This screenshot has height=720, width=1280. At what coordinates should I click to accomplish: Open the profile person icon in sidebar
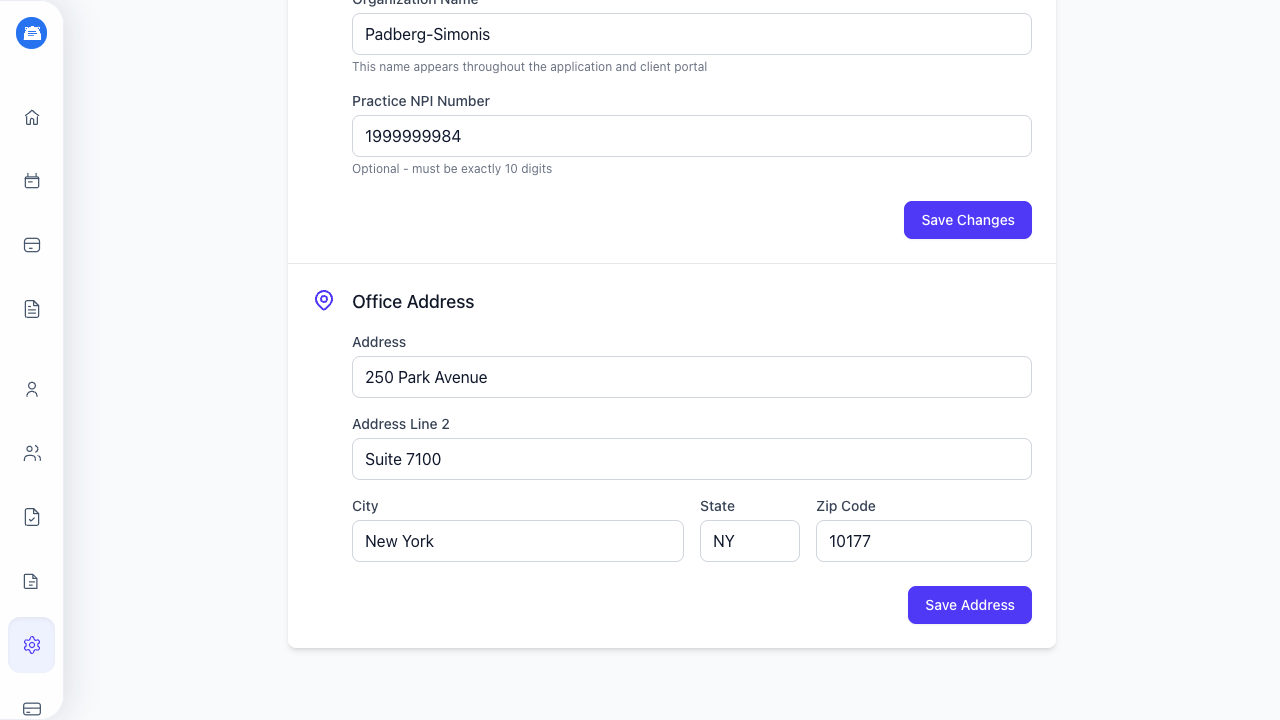31,389
